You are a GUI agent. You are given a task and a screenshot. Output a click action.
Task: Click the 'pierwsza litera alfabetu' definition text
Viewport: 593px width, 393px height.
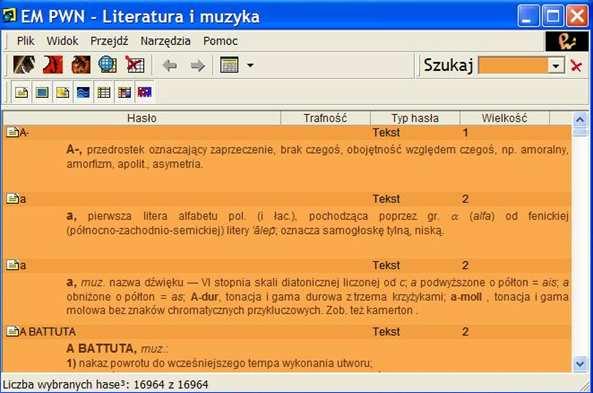317,223
